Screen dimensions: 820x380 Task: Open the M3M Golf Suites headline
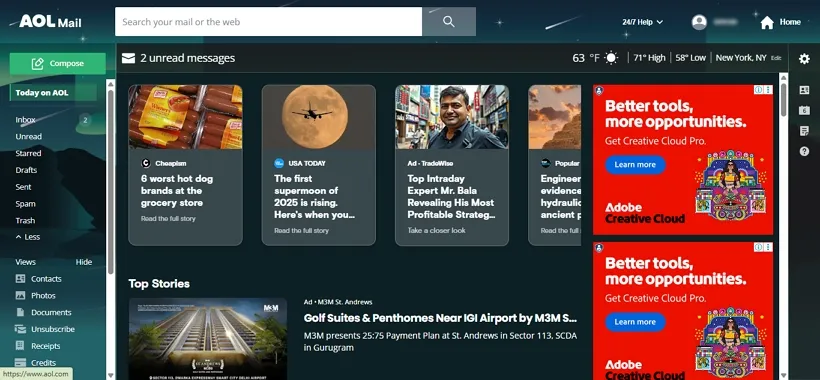click(440, 318)
